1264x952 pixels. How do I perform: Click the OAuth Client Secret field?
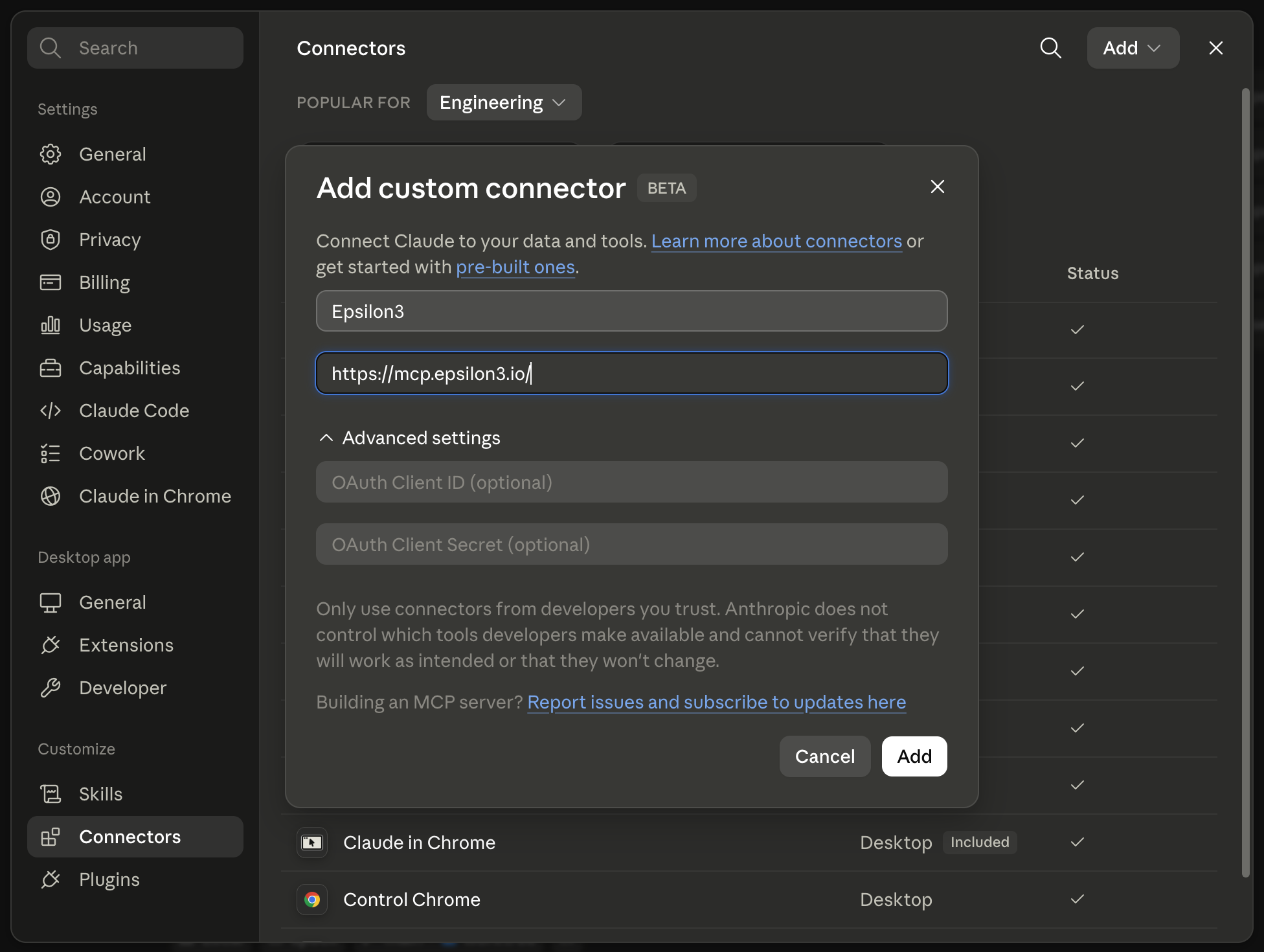click(x=632, y=544)
